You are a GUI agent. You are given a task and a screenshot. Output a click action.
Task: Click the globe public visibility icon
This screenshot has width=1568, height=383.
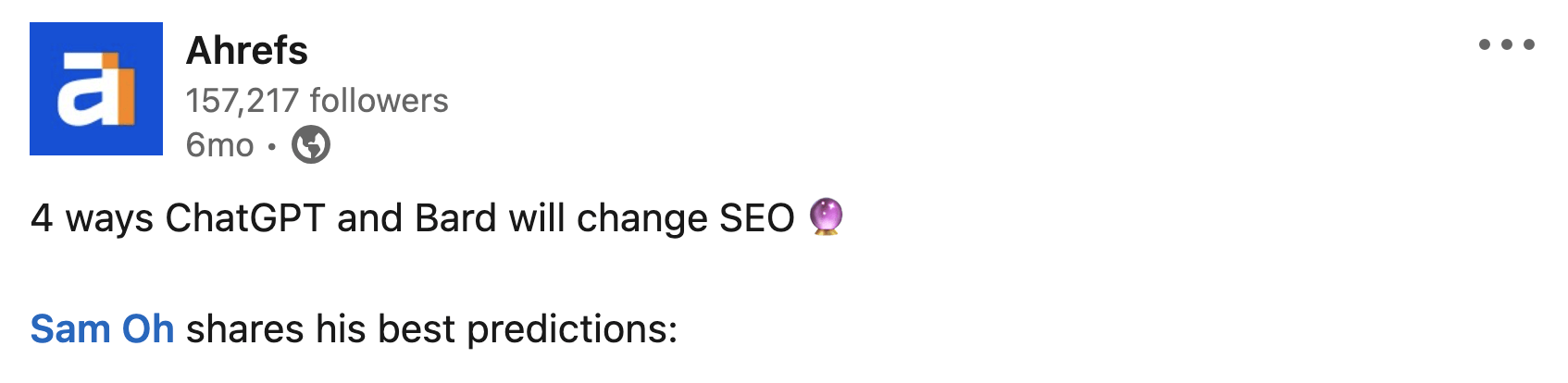point(311,145)
